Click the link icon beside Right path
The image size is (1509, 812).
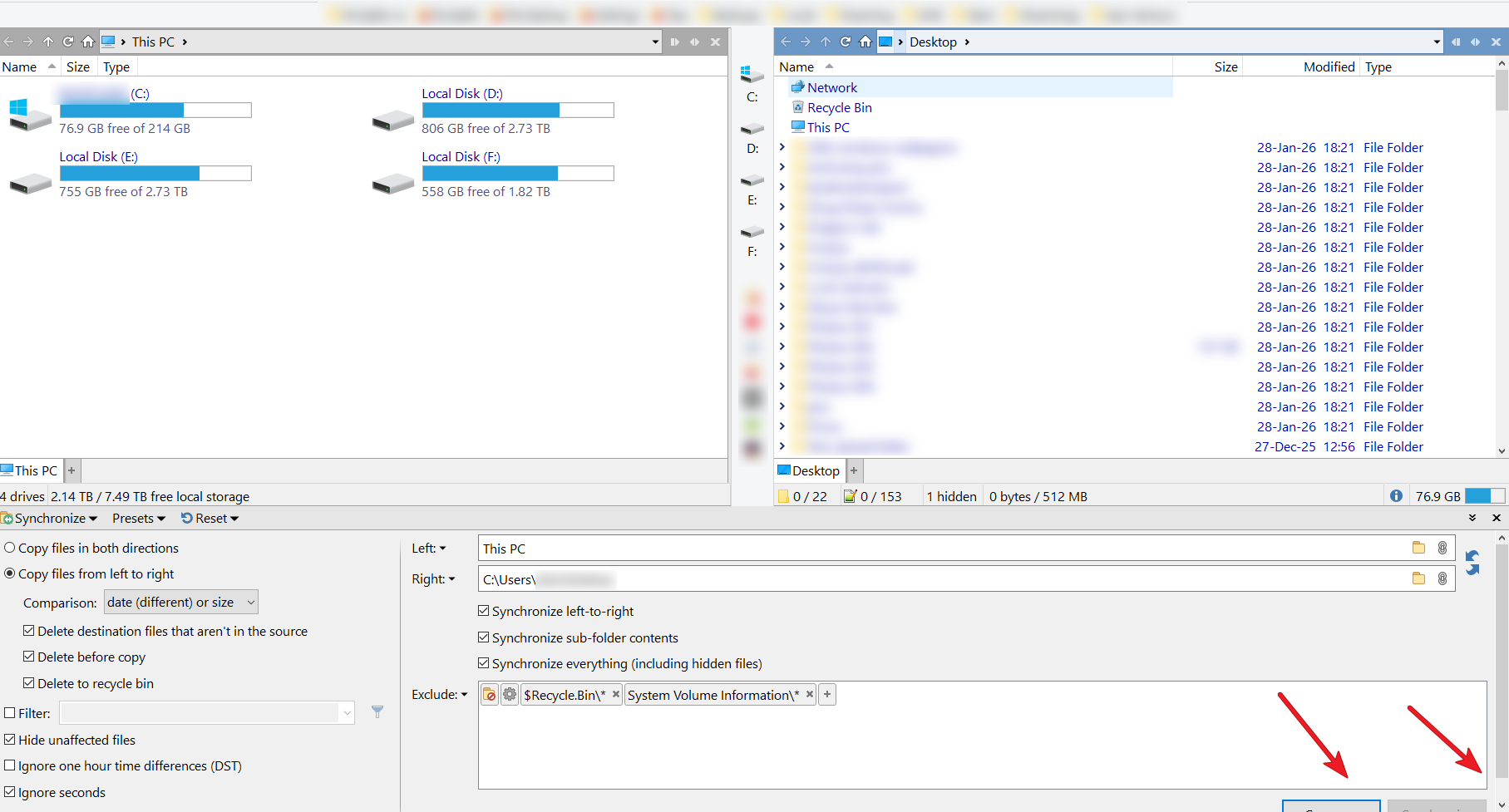point(1442,578)
